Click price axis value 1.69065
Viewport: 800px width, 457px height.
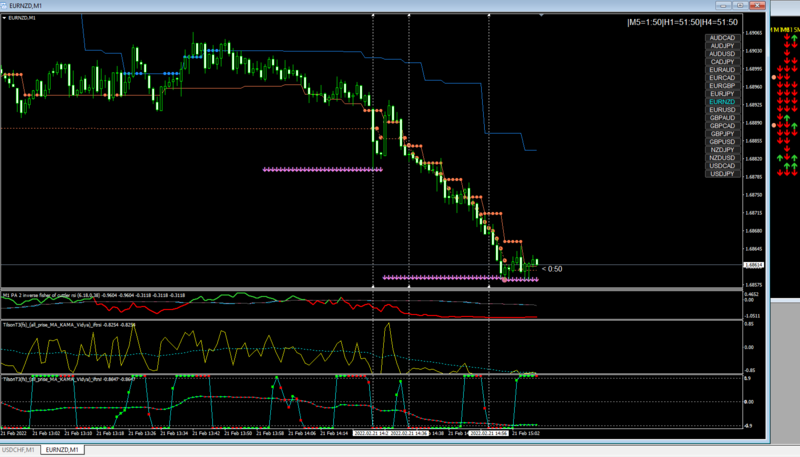pyautogui.click(x=754, y=33)
